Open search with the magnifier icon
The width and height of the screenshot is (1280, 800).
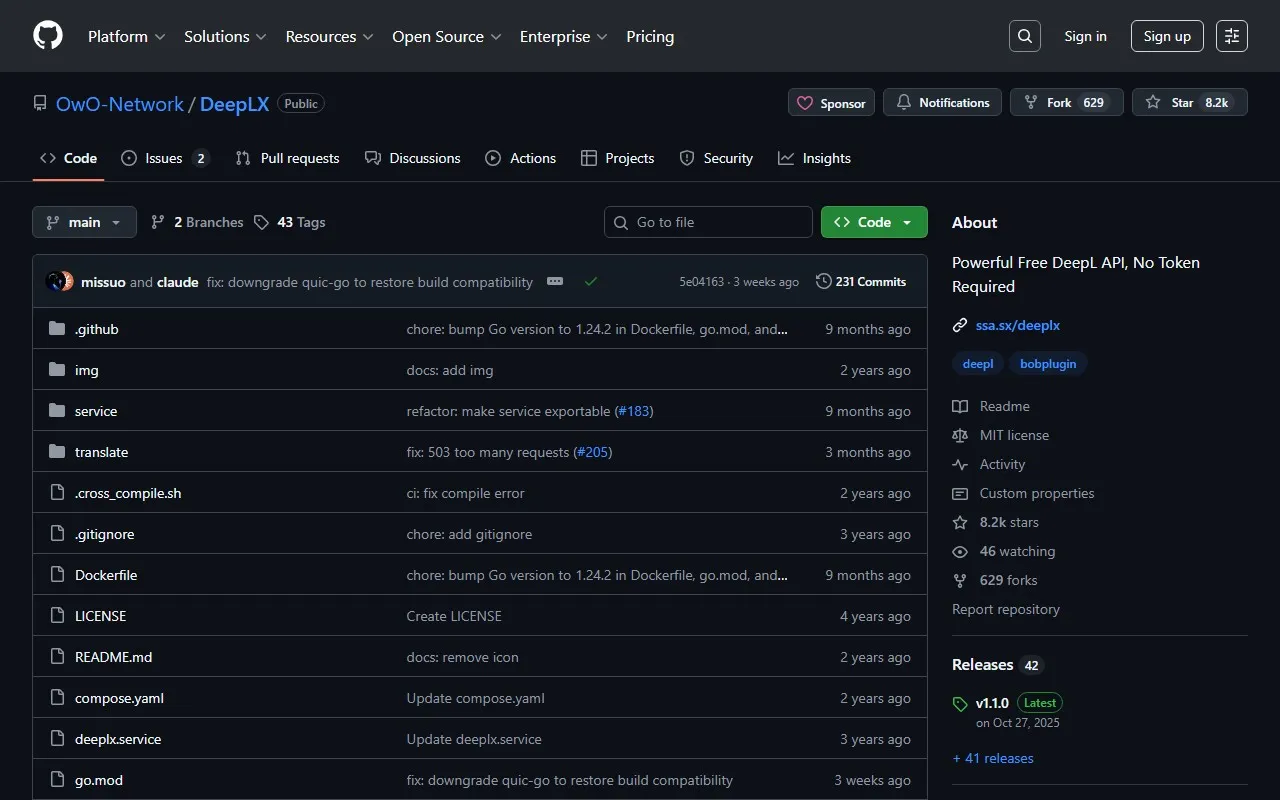[1024, 36]
